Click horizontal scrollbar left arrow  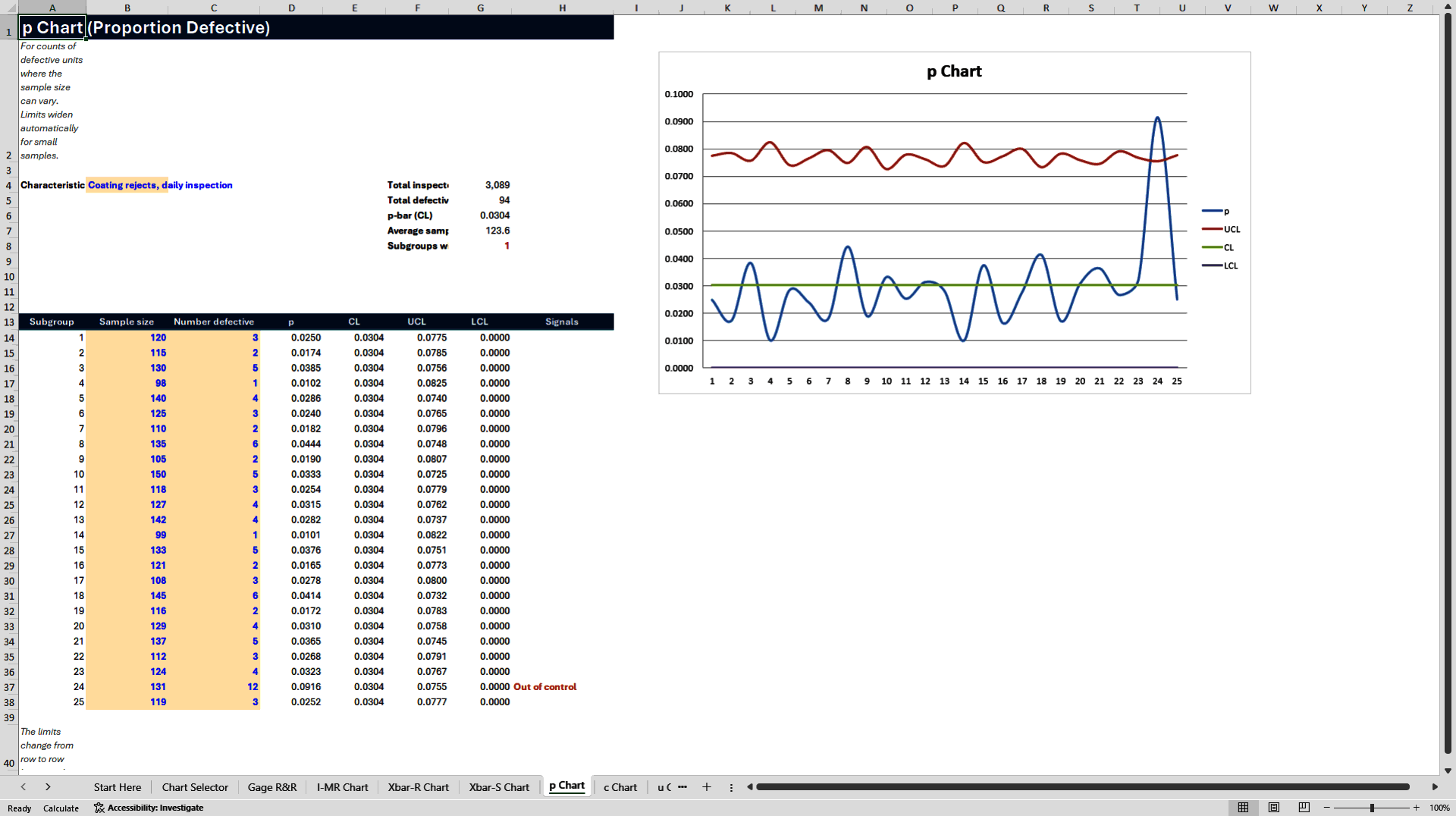point(750,787)
